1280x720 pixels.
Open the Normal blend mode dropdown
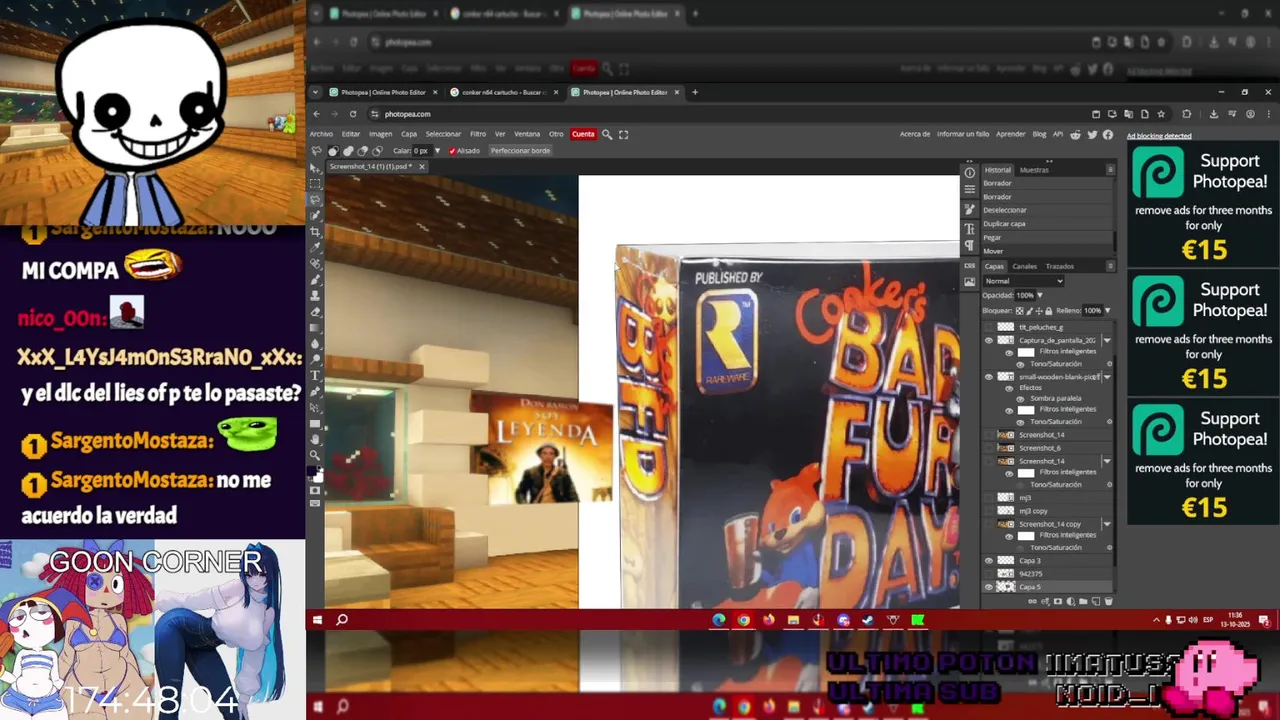pos(1023,281)
